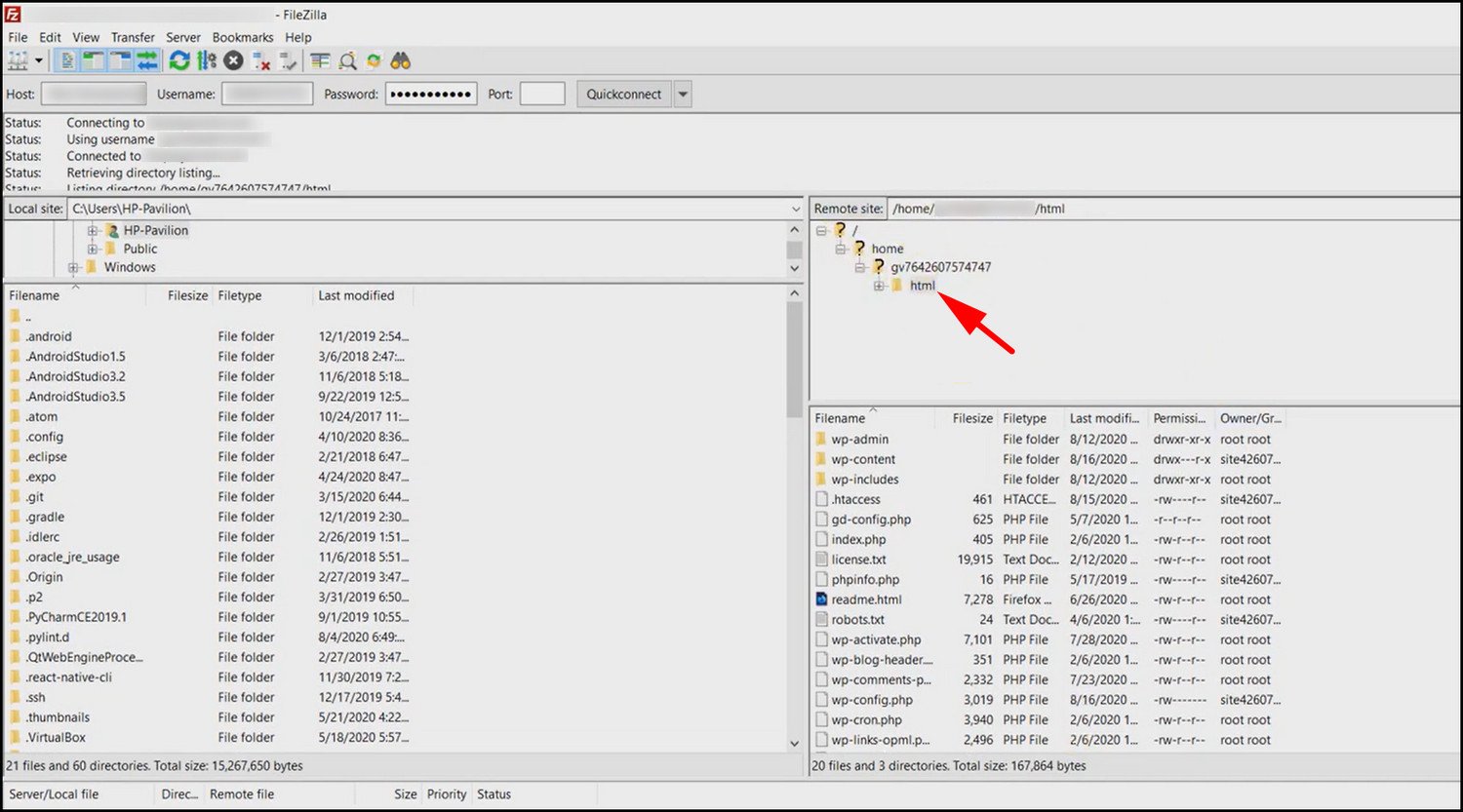Toggle the local directory tree view
The width and height of the screenshot is (1463, 812).
(93, 61)
